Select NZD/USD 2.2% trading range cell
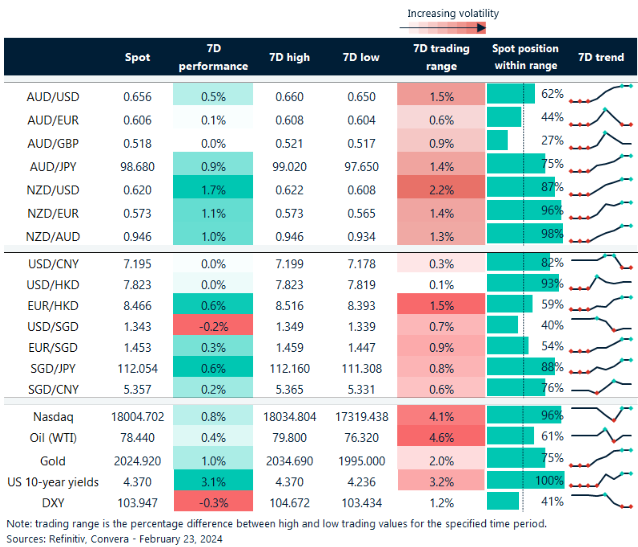 440,188
